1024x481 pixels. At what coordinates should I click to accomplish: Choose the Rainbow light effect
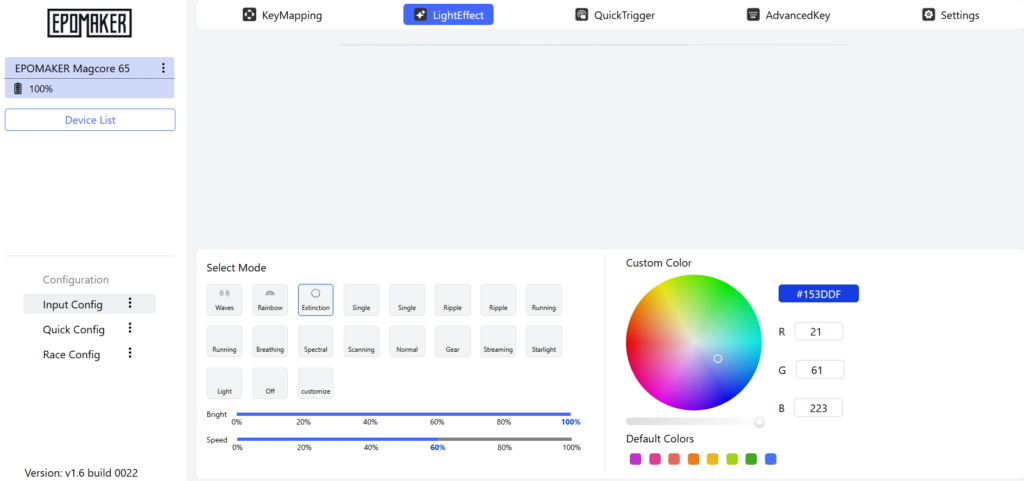(270, 300)
